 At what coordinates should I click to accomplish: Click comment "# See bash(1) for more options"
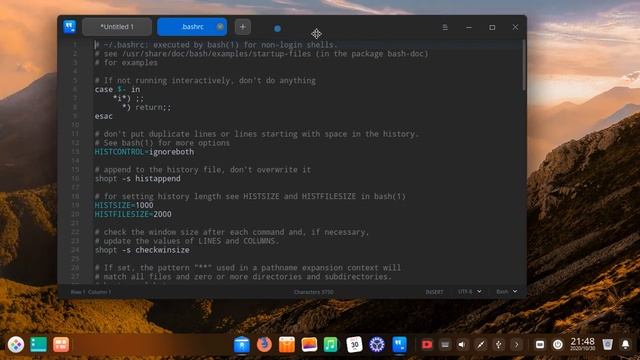tap(162, 143)
